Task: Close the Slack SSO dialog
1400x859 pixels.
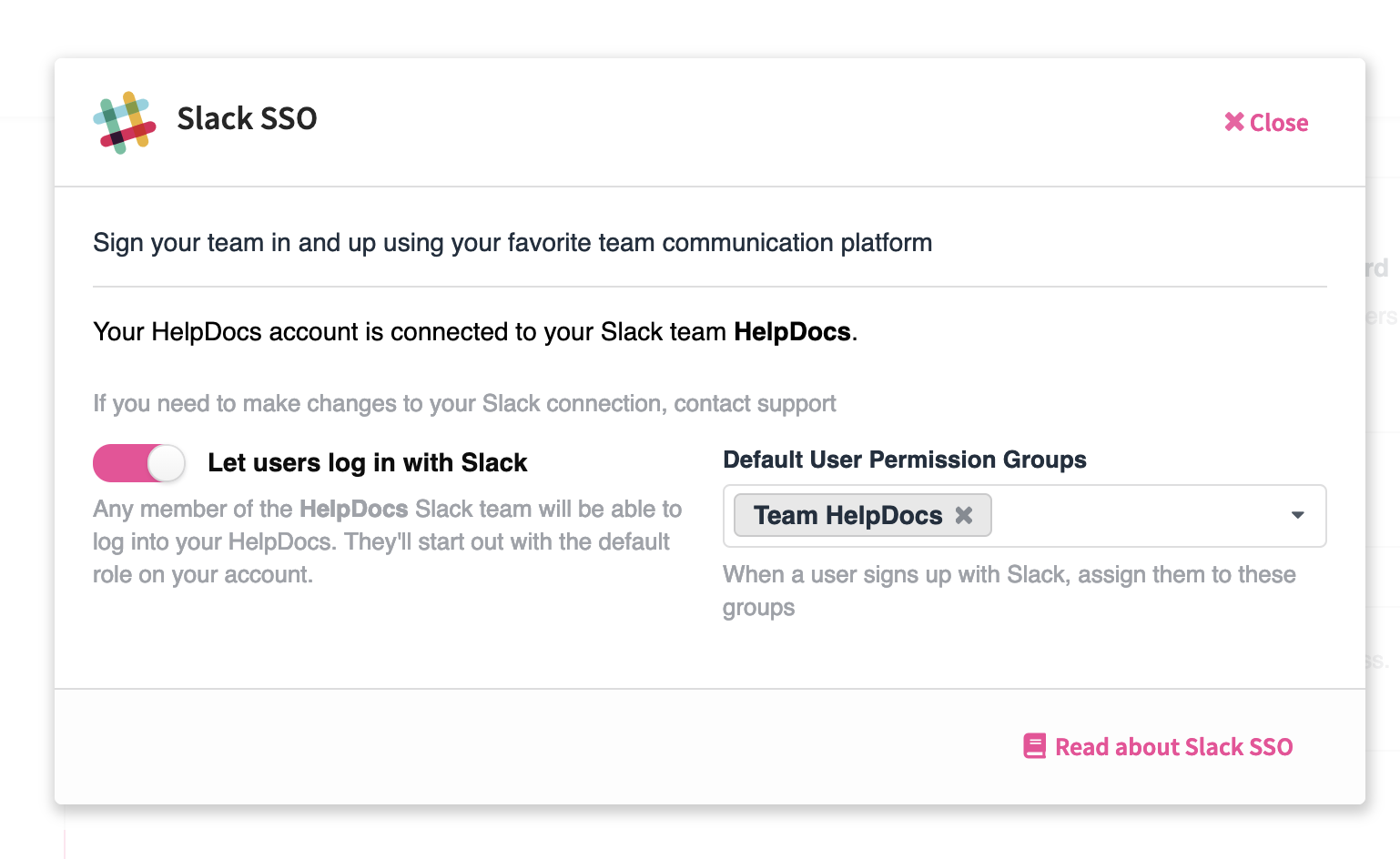Action: click(x=1266, y=122)
